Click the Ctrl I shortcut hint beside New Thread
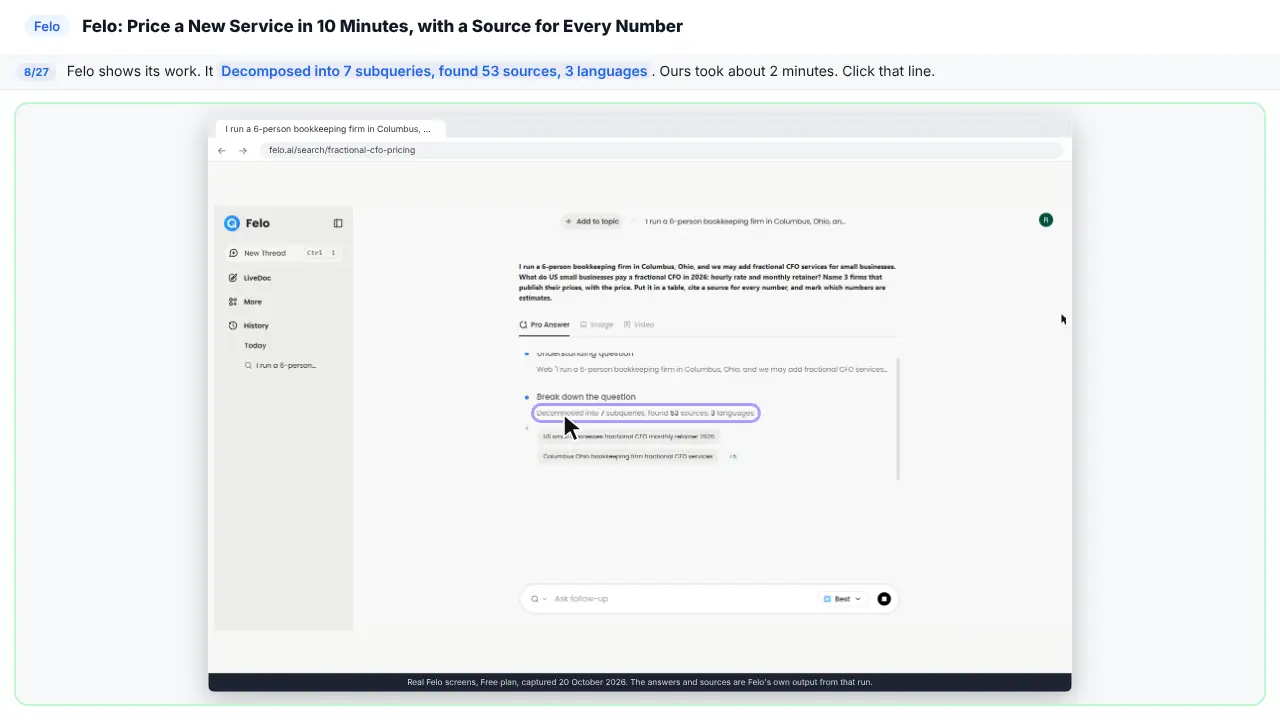The image size is (1280, 720). coord(321,253)
